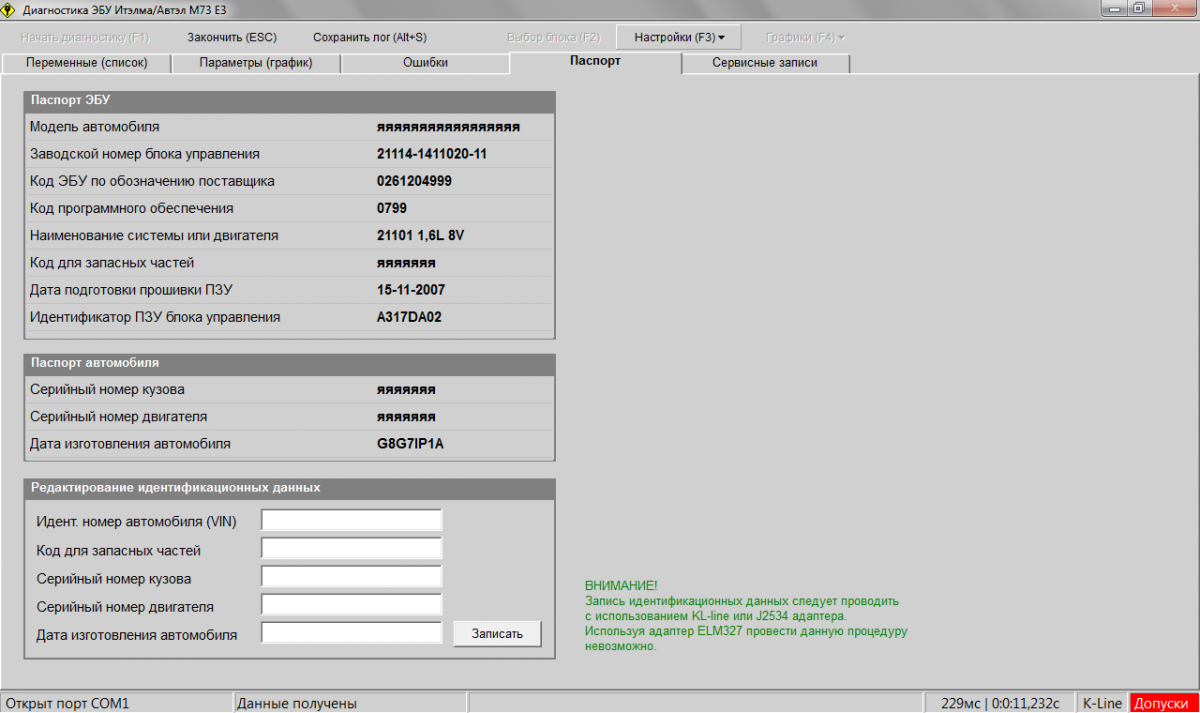Image resolution: width=1200 pixels, height=713 pixels.
Task: Open the Настройки (F3) dropdown
Action: [679, 37]
